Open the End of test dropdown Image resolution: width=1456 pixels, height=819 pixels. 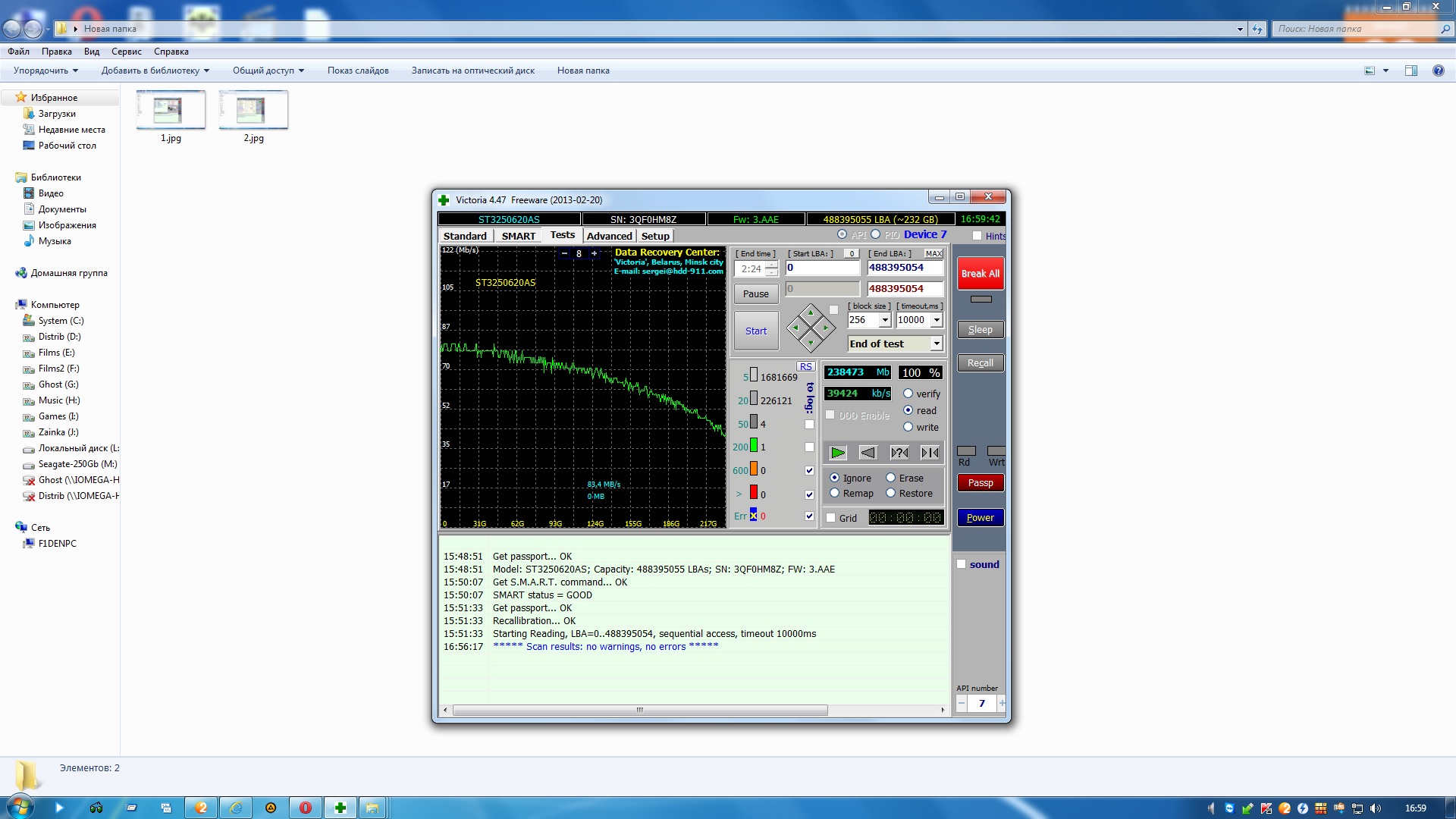click(937, 344)
